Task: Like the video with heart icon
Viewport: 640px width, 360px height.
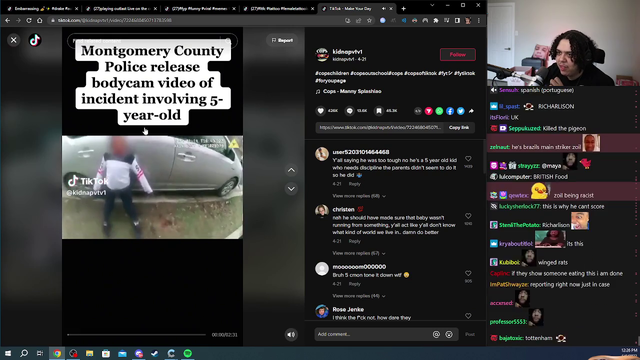Action: (x=321, y=111)
